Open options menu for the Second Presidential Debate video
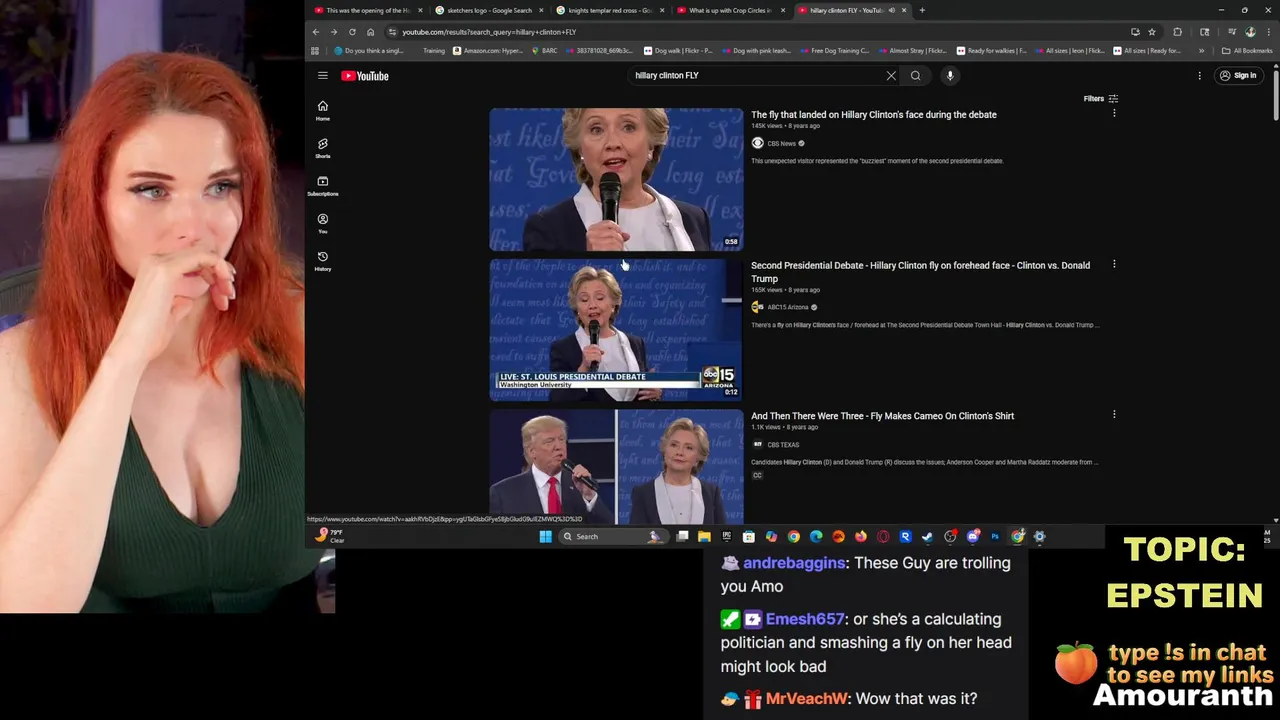 pyautogui.click(x=1114, y=265)
